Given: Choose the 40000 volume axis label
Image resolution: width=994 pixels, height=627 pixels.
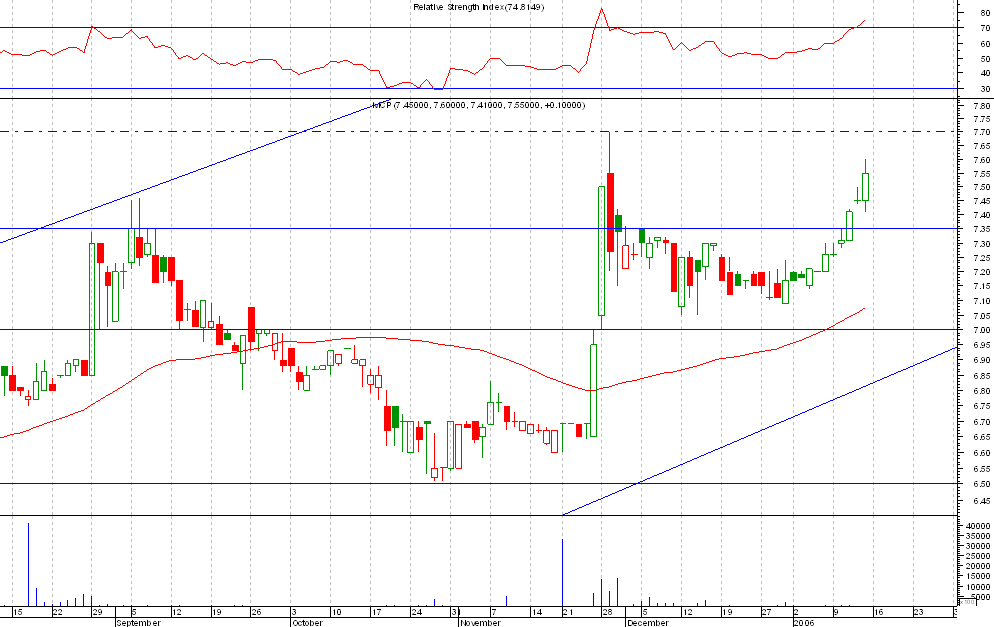Looking at the screenshot, I should point(978,526).
